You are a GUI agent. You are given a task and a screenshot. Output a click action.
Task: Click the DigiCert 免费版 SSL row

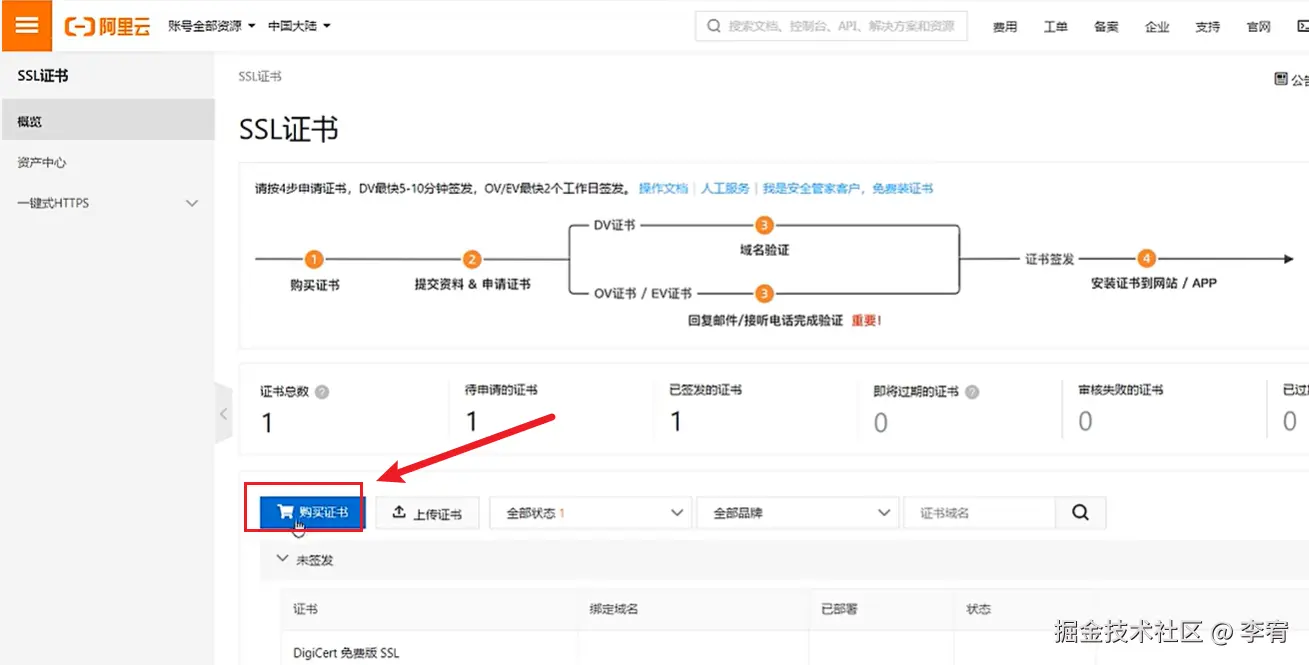(346, 653)
